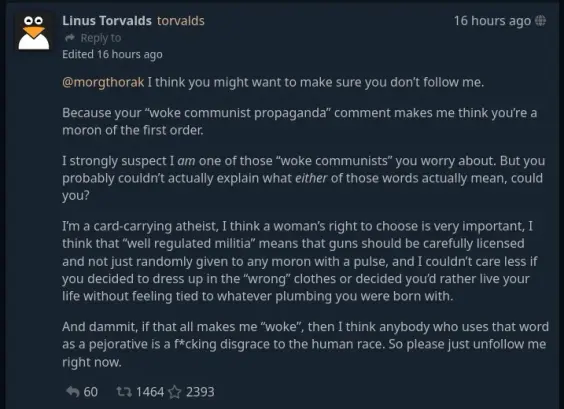Open Linus Torvalds display name
564x409 pixels.
point(107,21)
